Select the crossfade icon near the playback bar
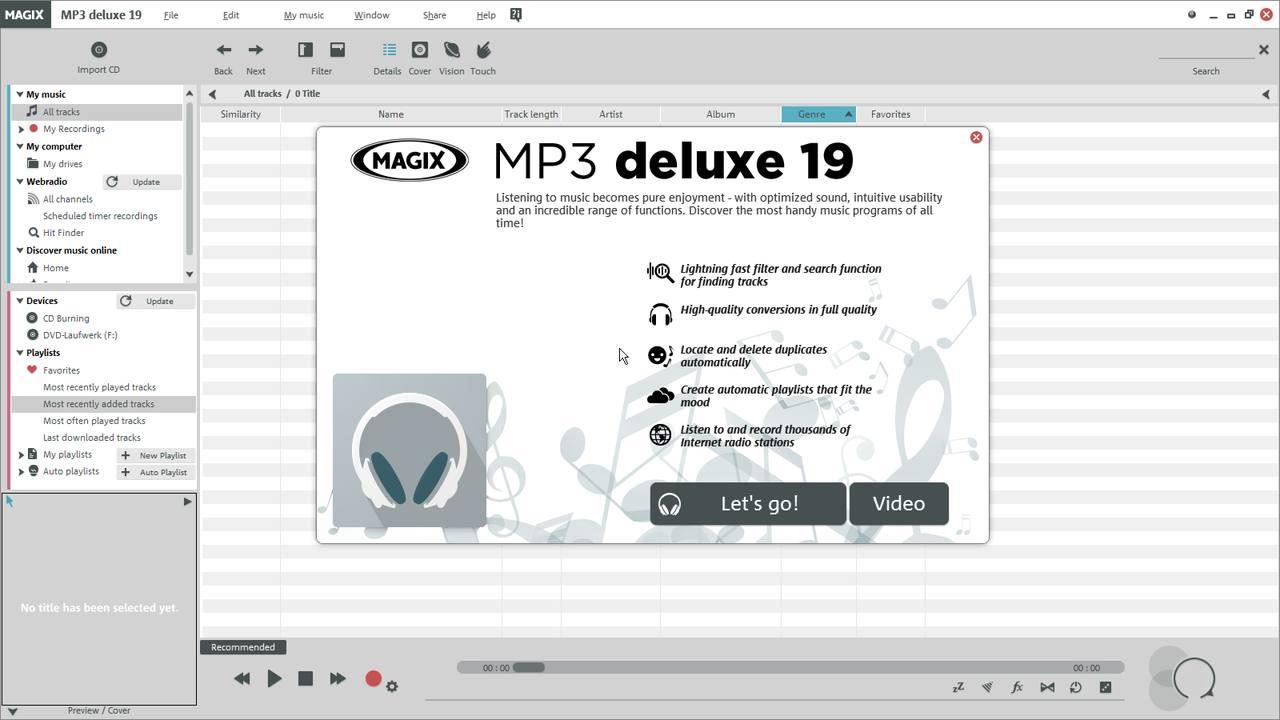The image size is (1280, 720). pyautogui.click(x=1047, y=687)
